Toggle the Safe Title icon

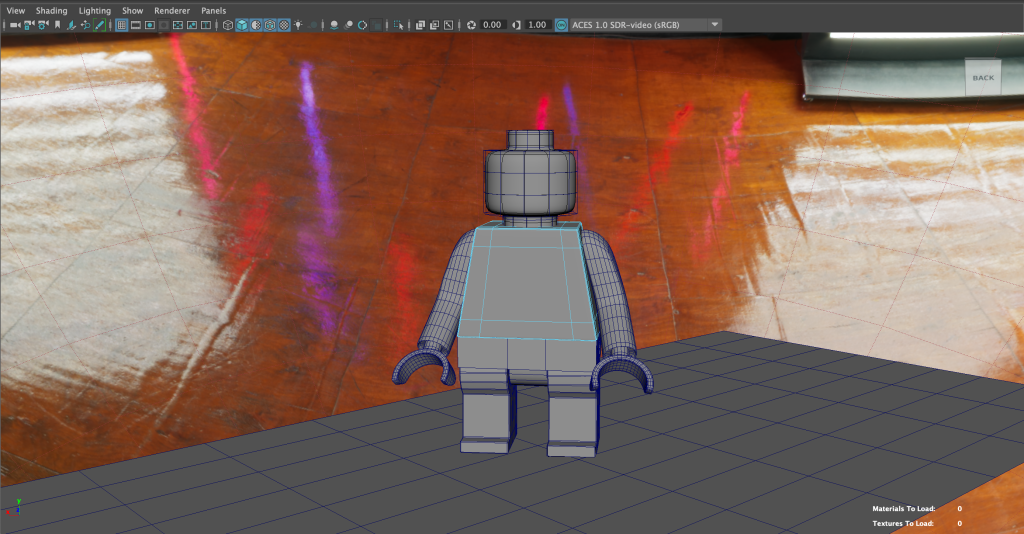[x=206, y=25]
